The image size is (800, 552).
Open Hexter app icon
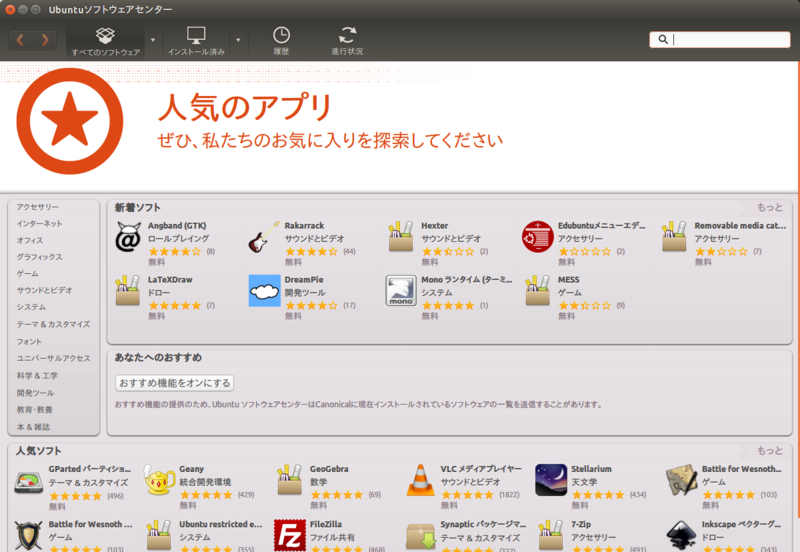click(401, 237)
